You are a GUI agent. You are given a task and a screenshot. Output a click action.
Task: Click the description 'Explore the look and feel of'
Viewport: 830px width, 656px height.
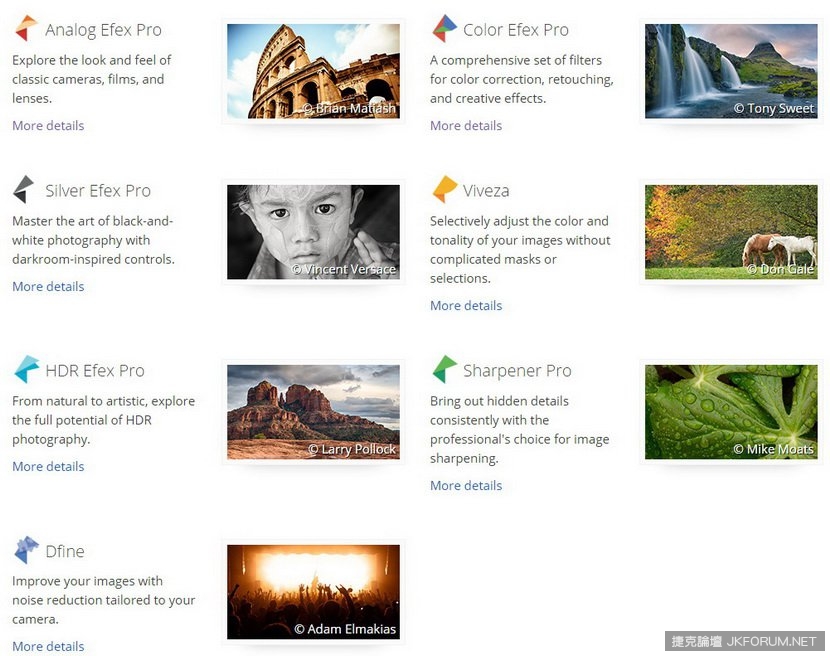click(92, 60)
